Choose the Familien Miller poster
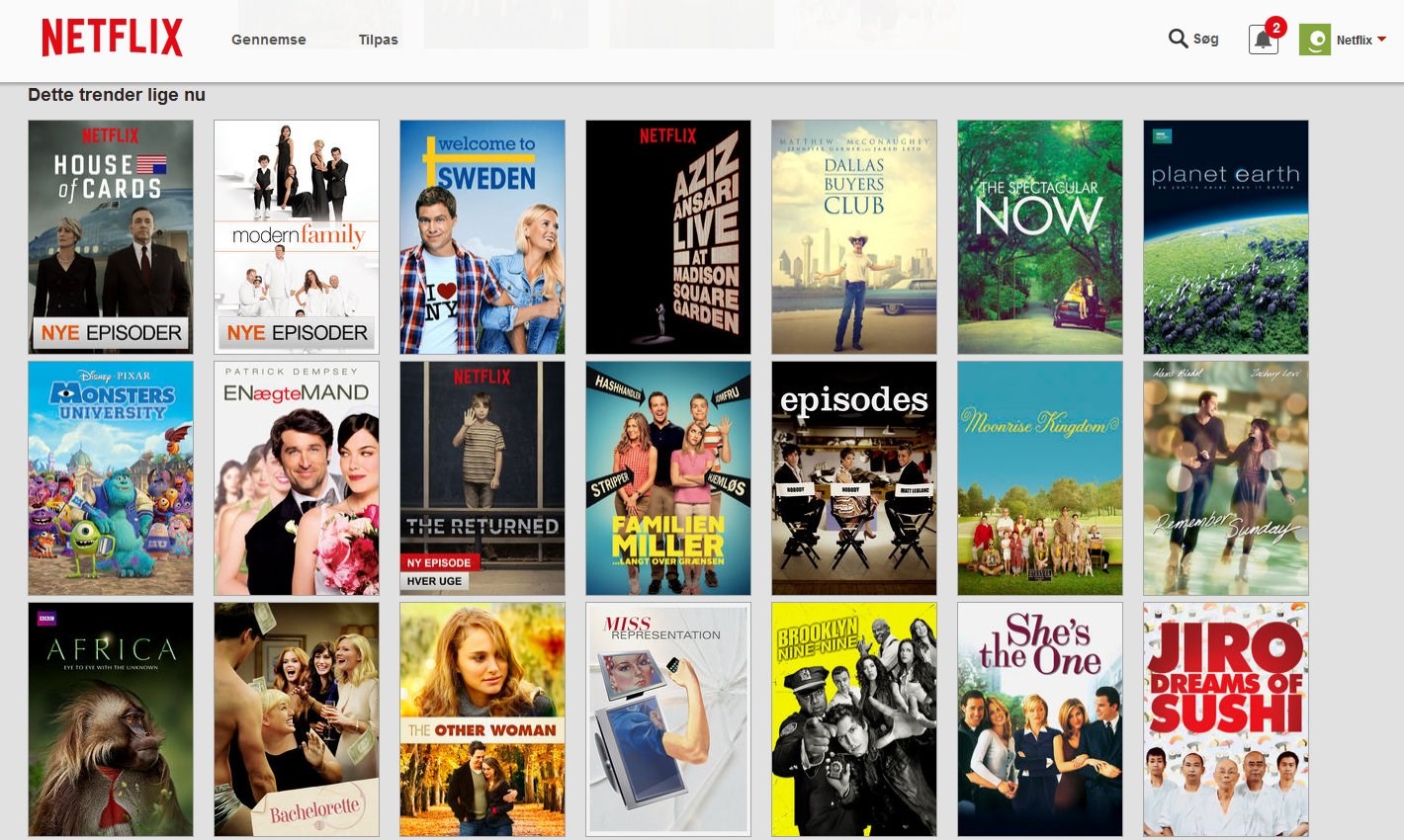The width and height of the screenshot is (1404, 840). (x=668, y=478)
